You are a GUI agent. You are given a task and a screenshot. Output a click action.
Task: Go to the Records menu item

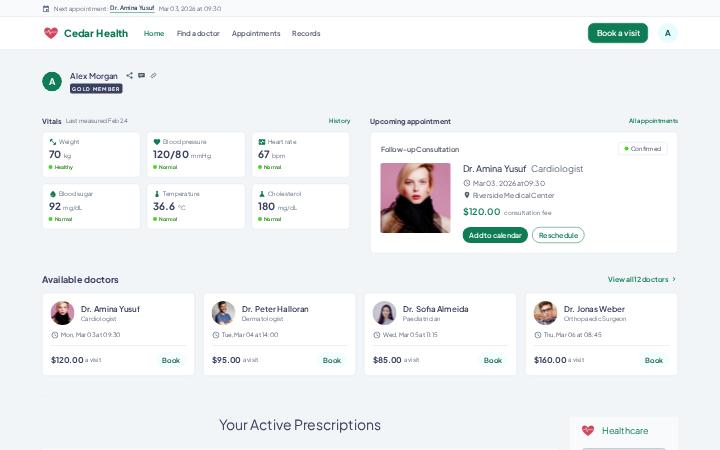click(306, 34)
